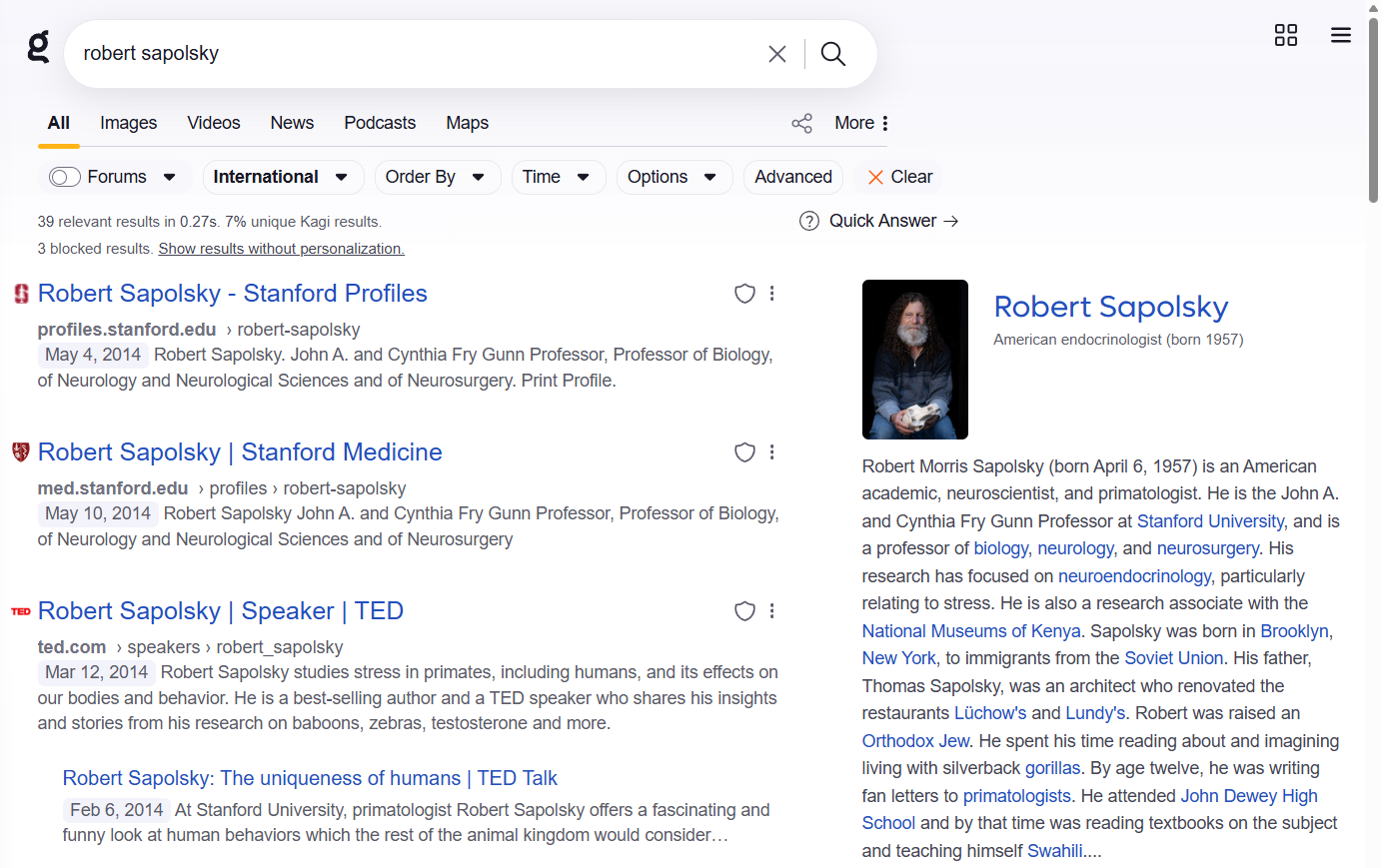The height and width of the screenshot is (868, 1381).
Task: Click Robert Sapolsky portrait thumbnail
Action: (x=914, y=360)
